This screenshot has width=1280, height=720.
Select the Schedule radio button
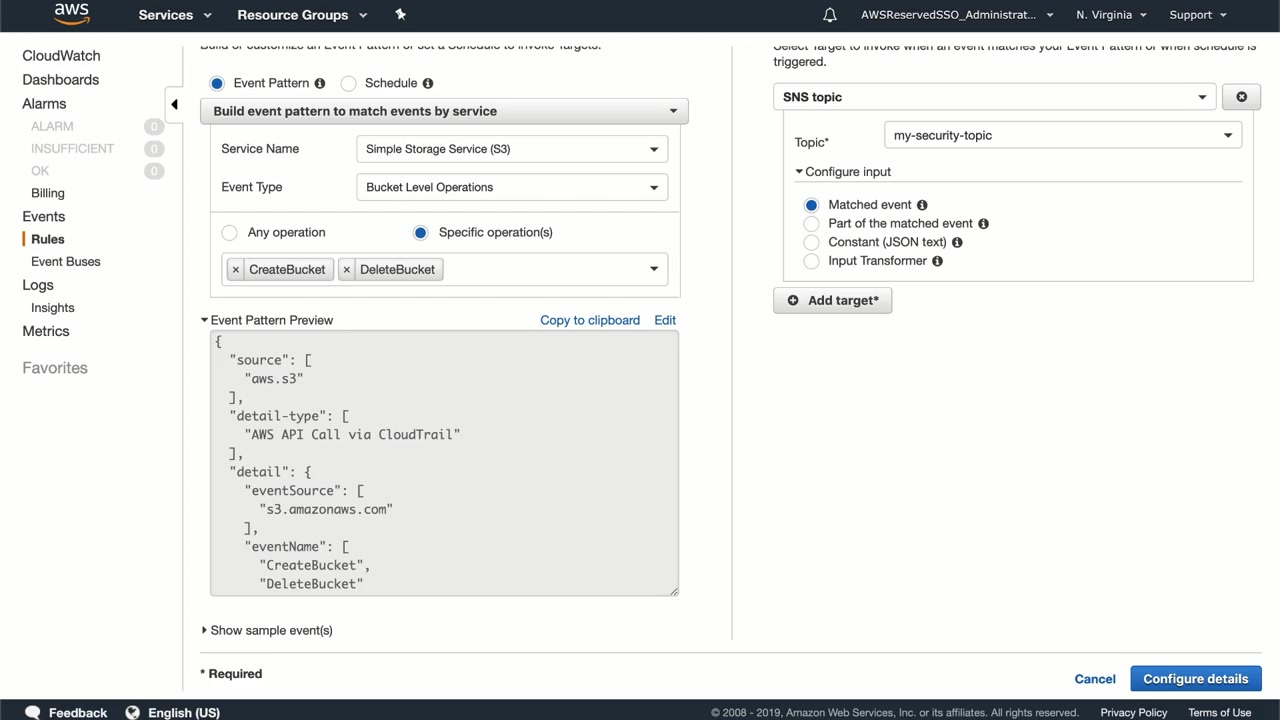[349, 83]
